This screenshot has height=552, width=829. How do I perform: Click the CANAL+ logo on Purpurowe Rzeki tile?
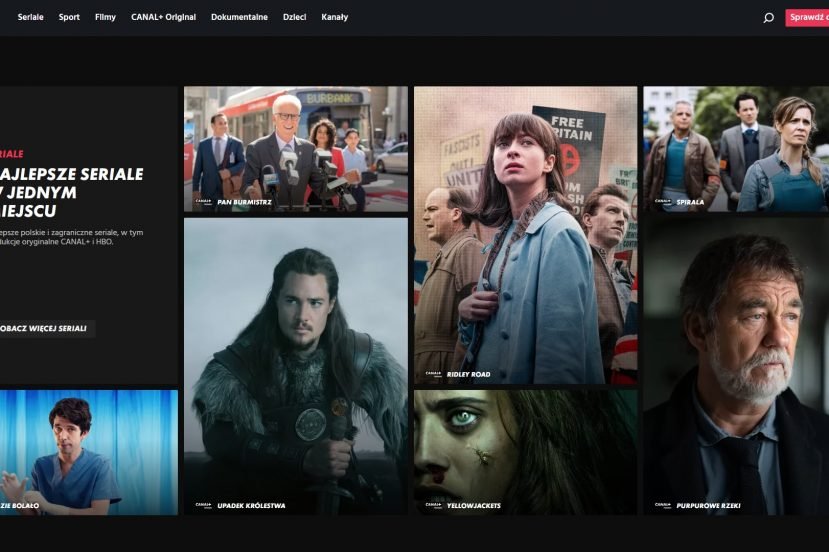(x=662, y=505)
